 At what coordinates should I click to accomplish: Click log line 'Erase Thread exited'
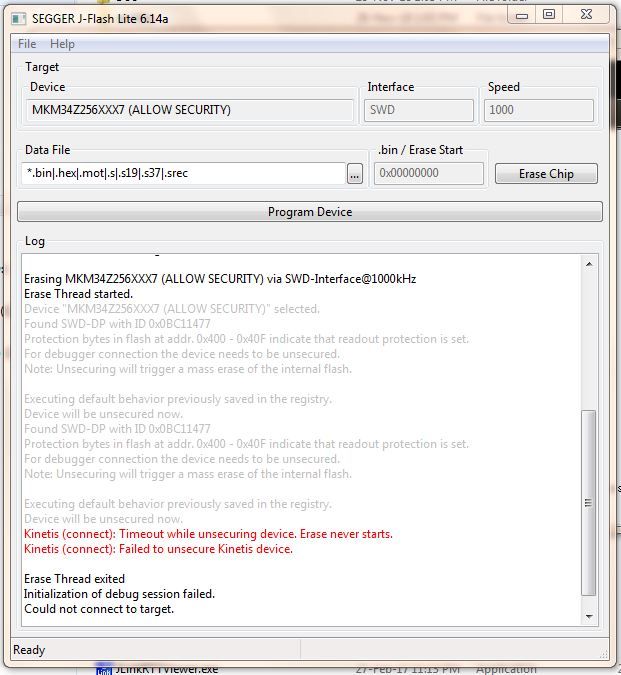[x=74, y=579]
